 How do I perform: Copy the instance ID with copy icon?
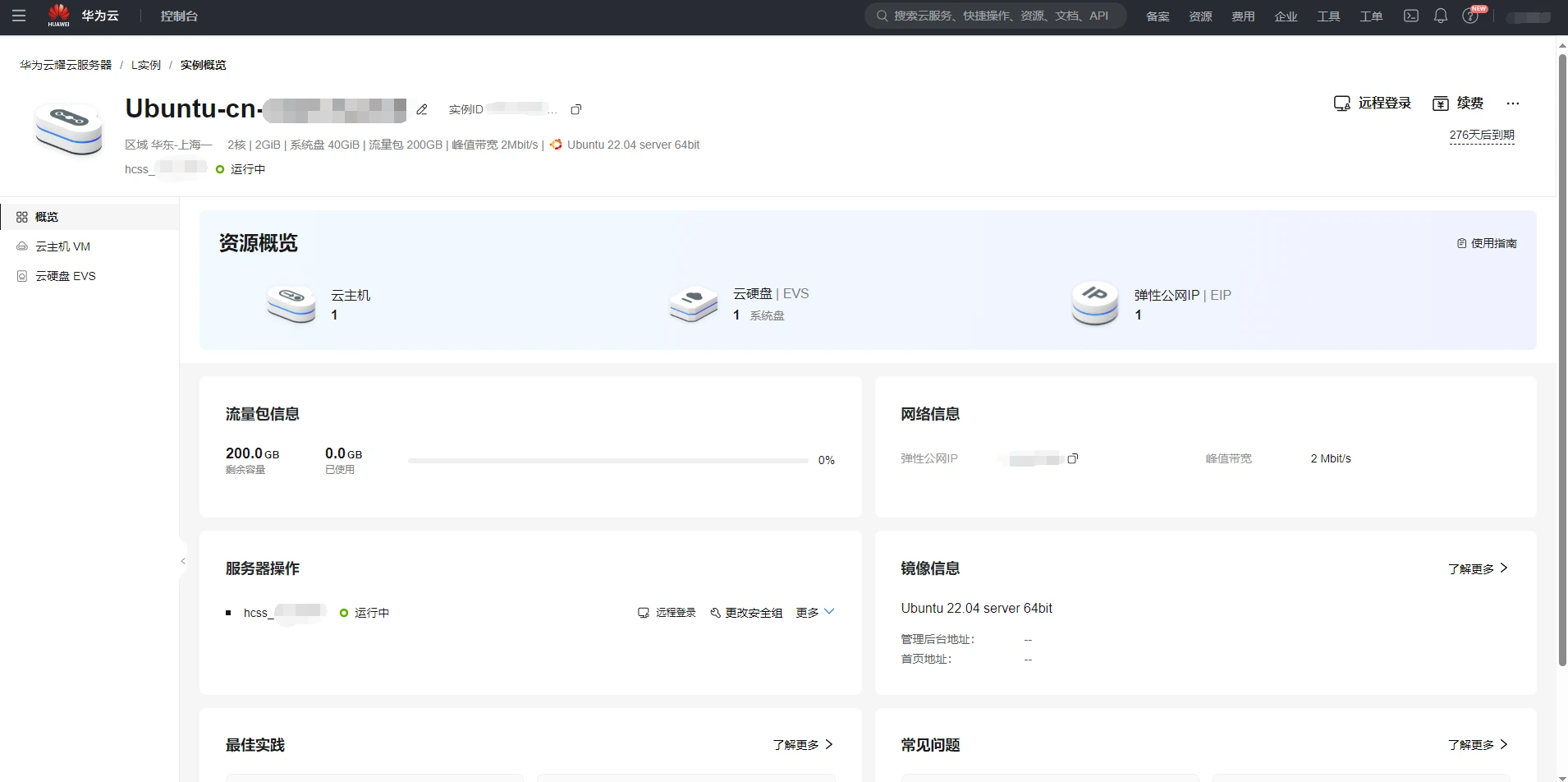(x=576, y=109)
